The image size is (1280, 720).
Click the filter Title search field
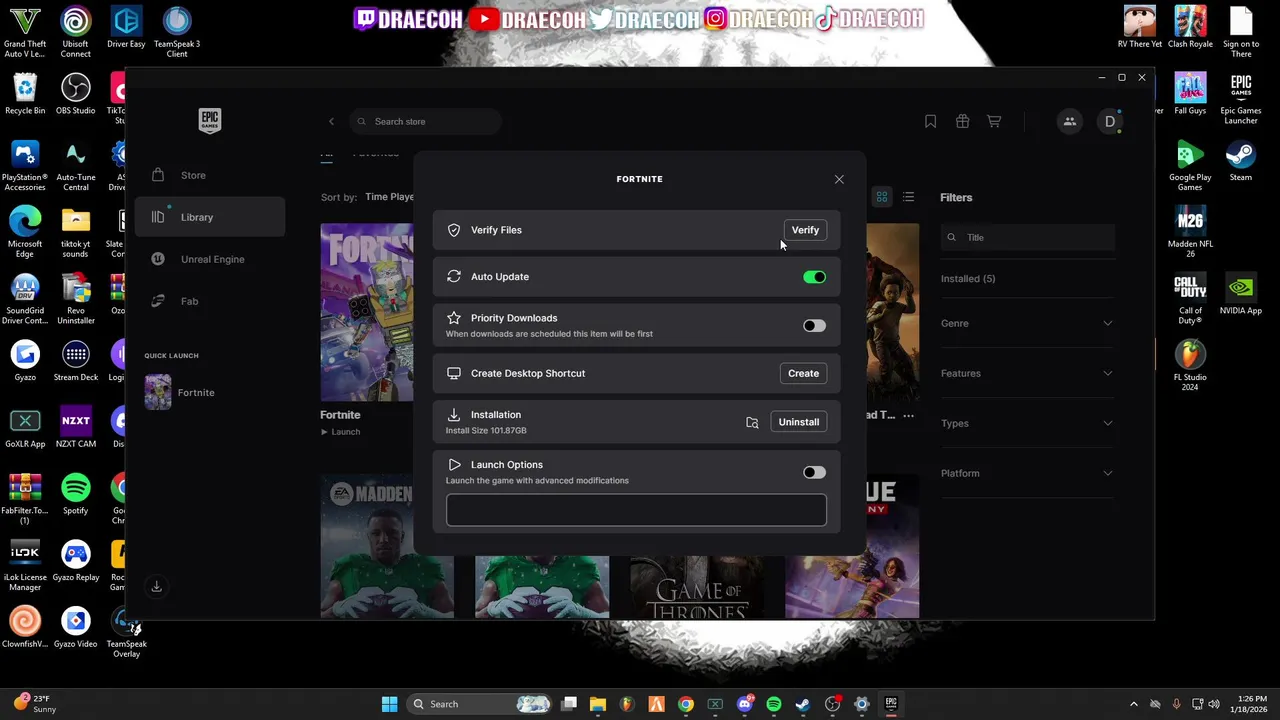pyautogui.click(x=1028, y=237)
